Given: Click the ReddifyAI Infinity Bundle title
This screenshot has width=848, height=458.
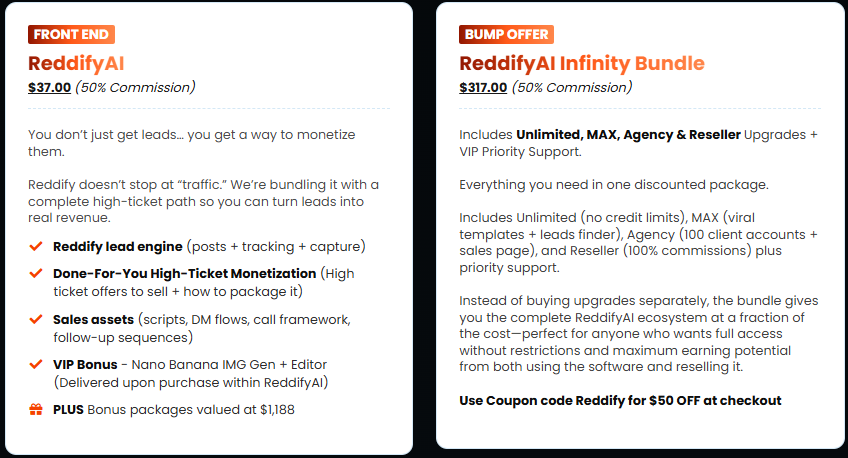Looking at the screenshot, I should pyautogui.click(x=581, y=63).
